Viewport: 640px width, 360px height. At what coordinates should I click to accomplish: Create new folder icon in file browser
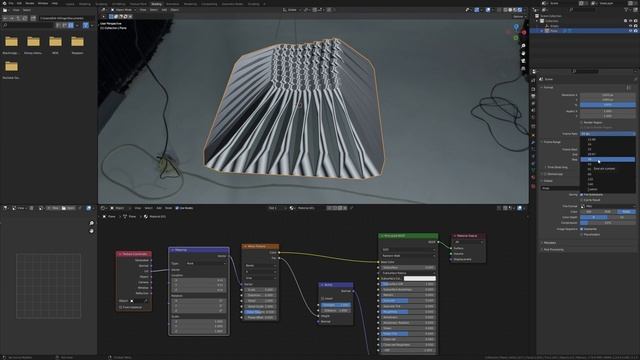(x=33, y=18)
